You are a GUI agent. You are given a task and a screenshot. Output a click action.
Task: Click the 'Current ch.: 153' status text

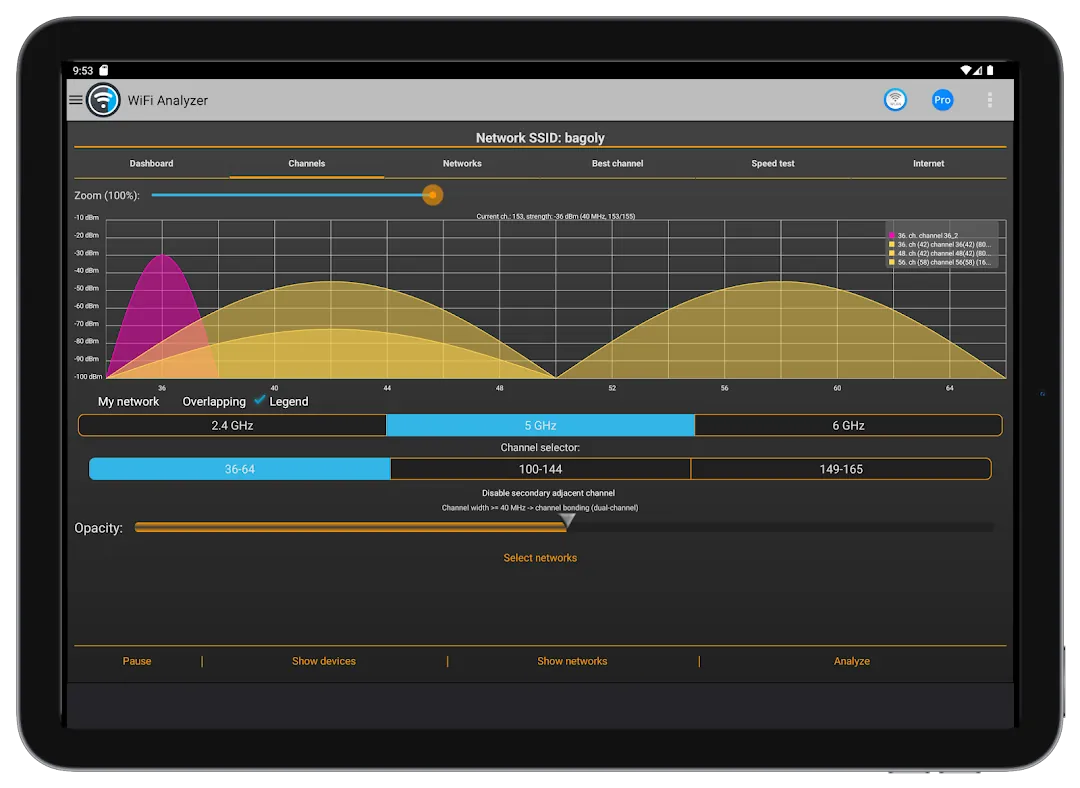(556, 216)
